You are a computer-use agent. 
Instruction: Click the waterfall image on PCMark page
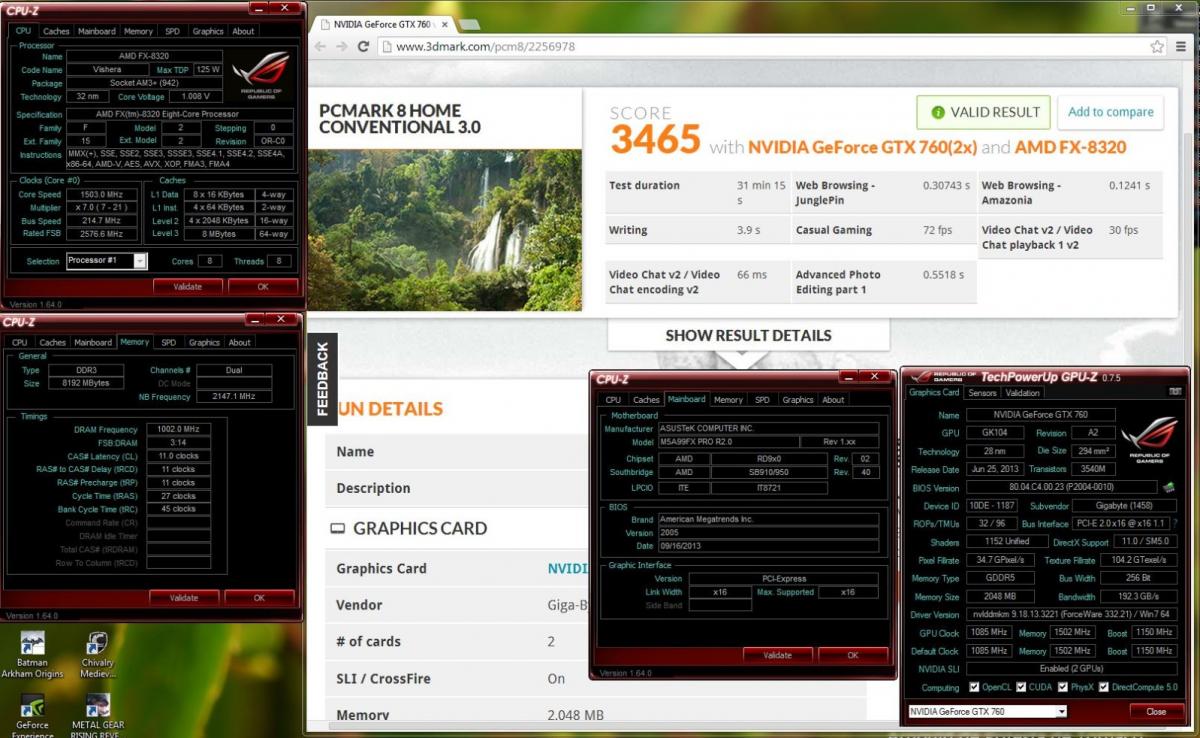pyautogui.click(x=445, y=229)
